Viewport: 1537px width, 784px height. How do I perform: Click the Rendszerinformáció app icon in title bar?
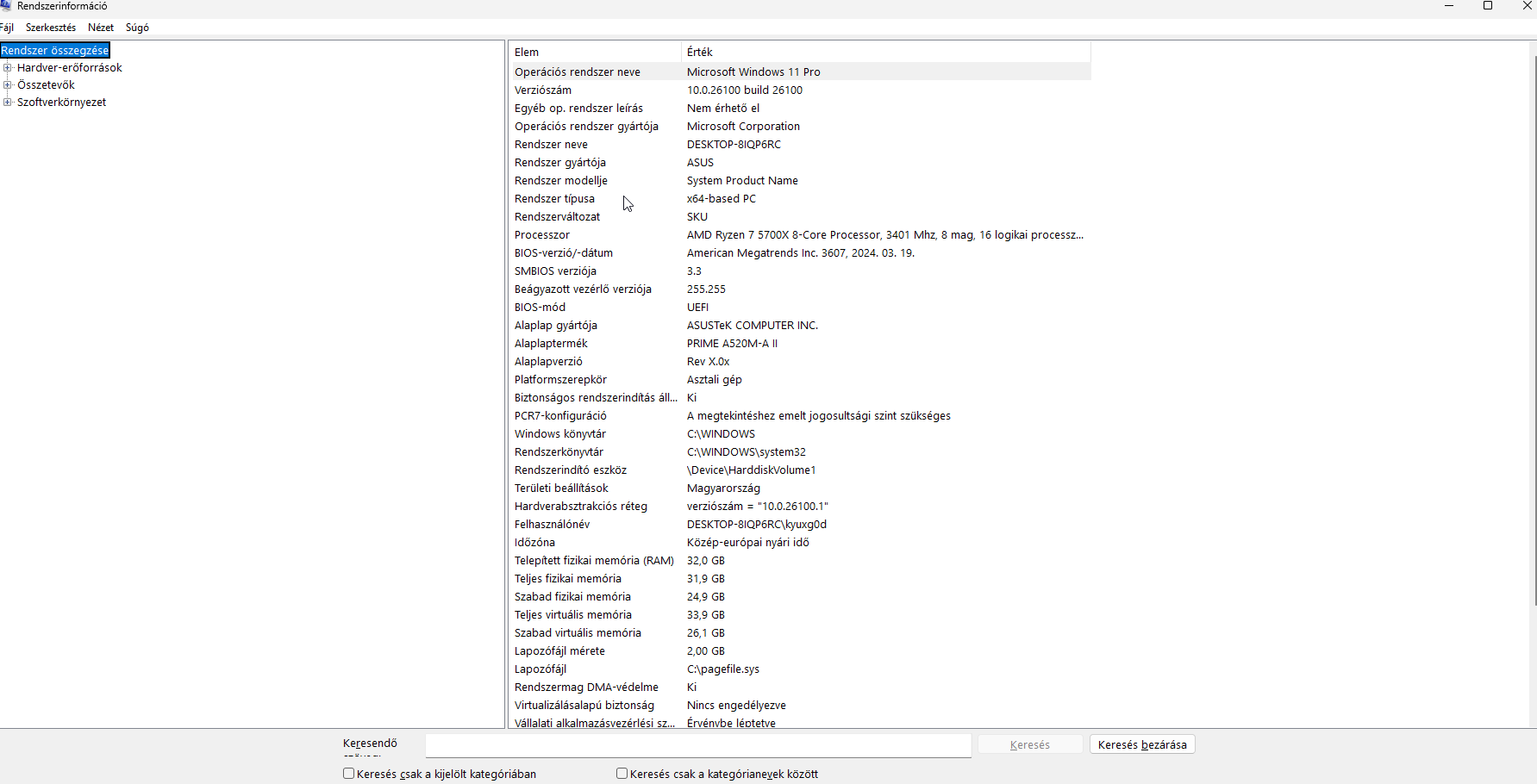5,6
